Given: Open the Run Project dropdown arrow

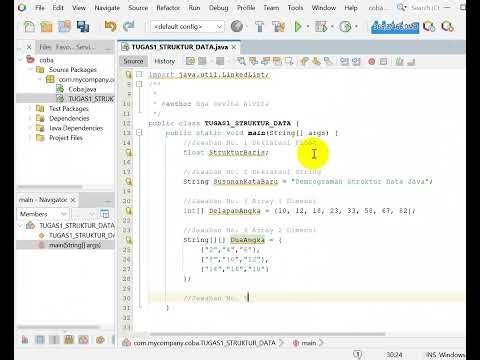Looking at the screenshot, I should point(308,26).
